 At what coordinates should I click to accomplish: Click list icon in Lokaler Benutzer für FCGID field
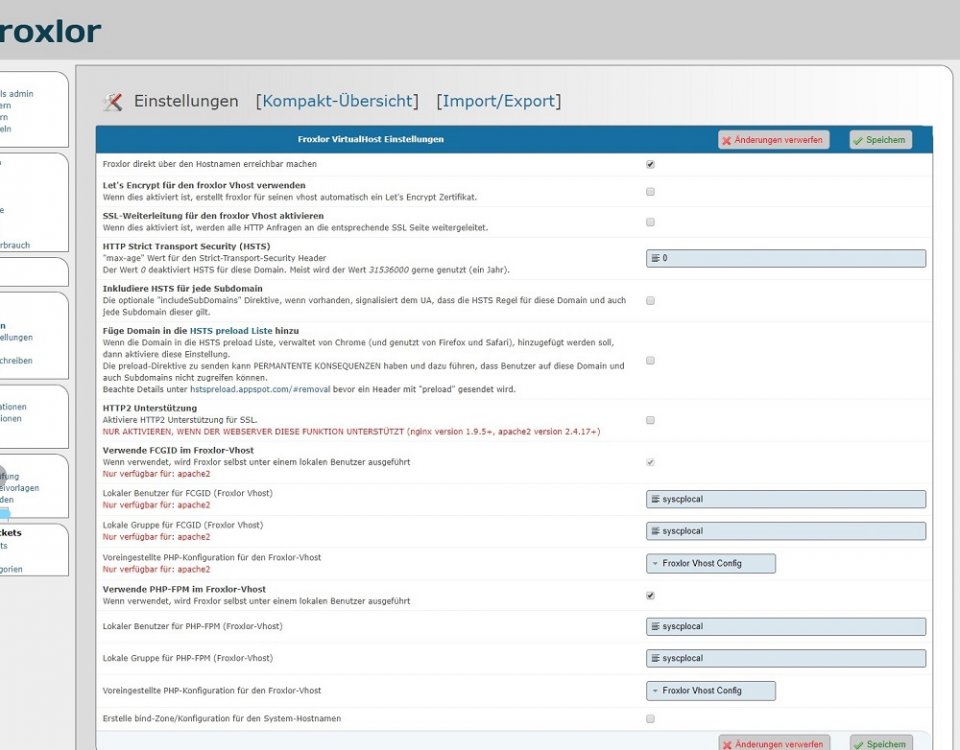click(655, 500)
